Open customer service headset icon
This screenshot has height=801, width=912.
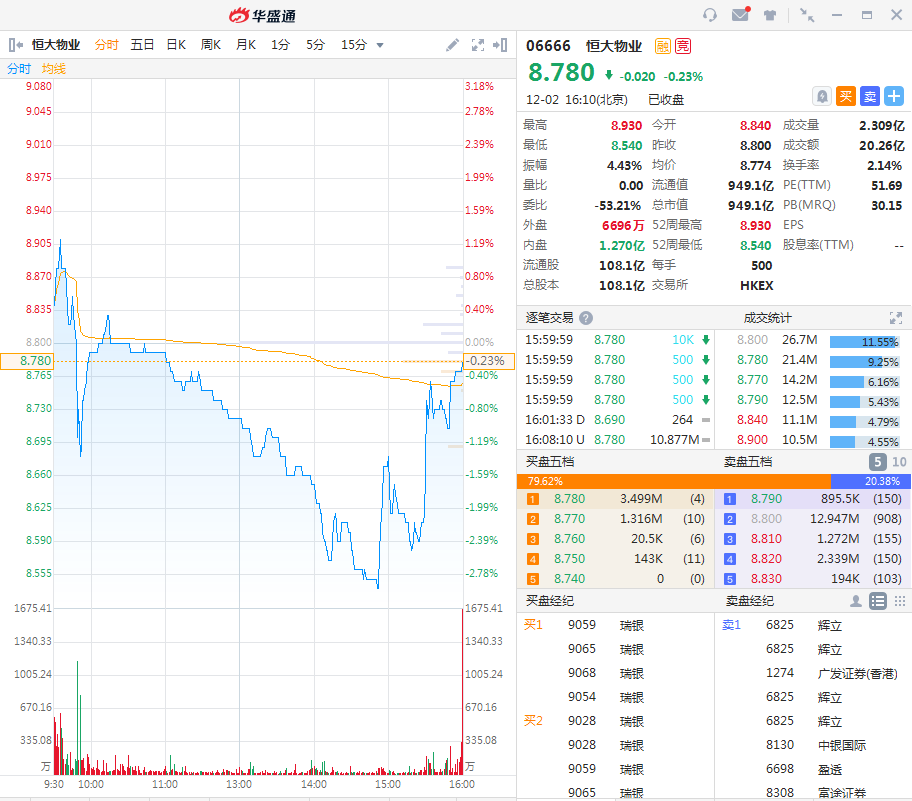point(710,15)
